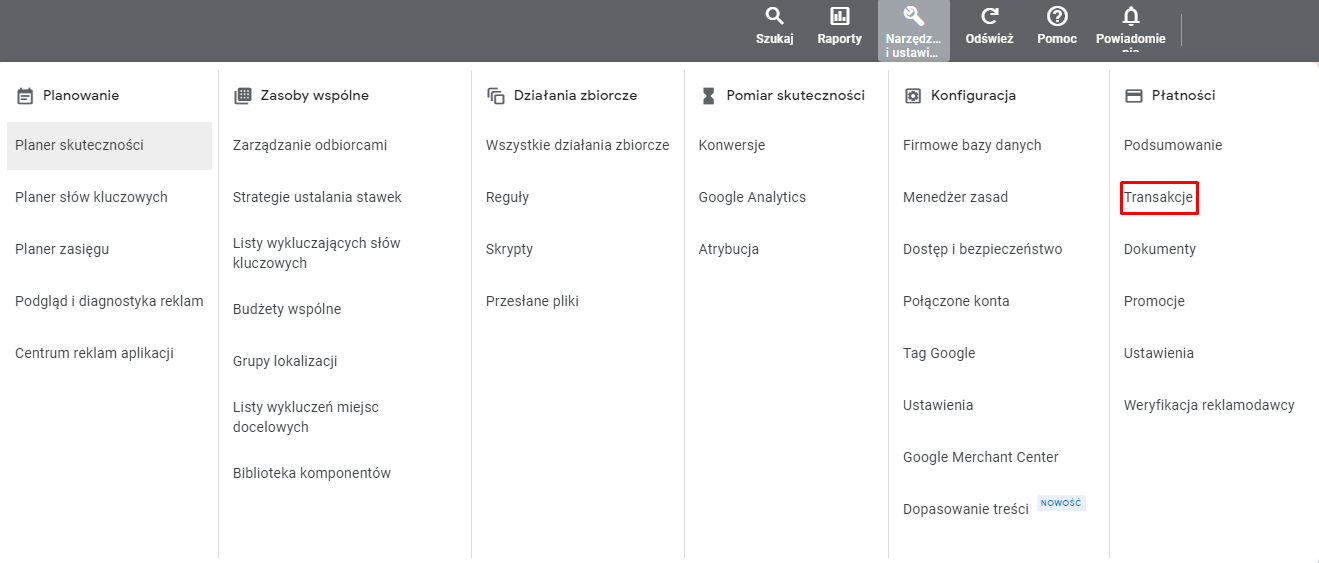Click the Planowanie calendar icon
Viewport: 1319px width, 563px height.
point(26,96)
